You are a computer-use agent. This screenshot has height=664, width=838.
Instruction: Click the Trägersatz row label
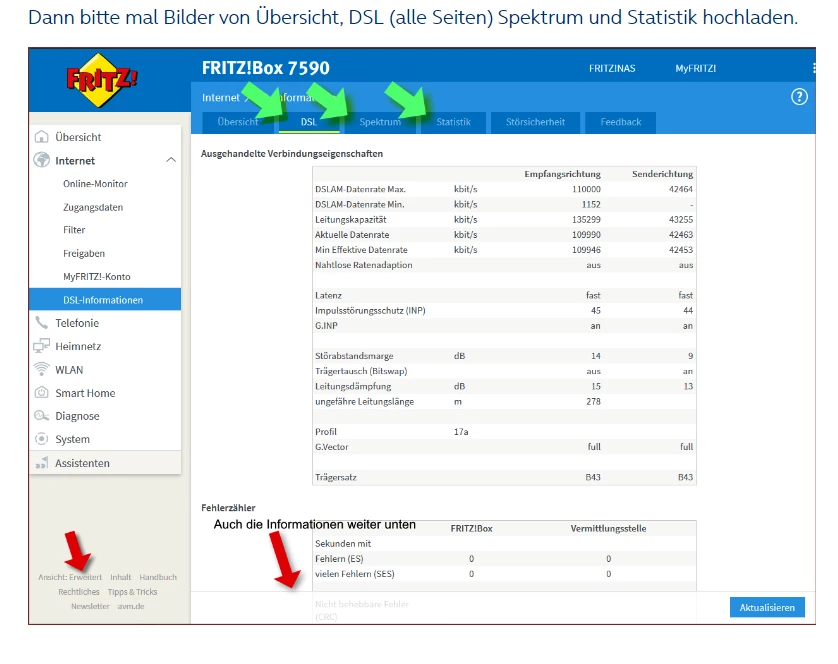336,477
